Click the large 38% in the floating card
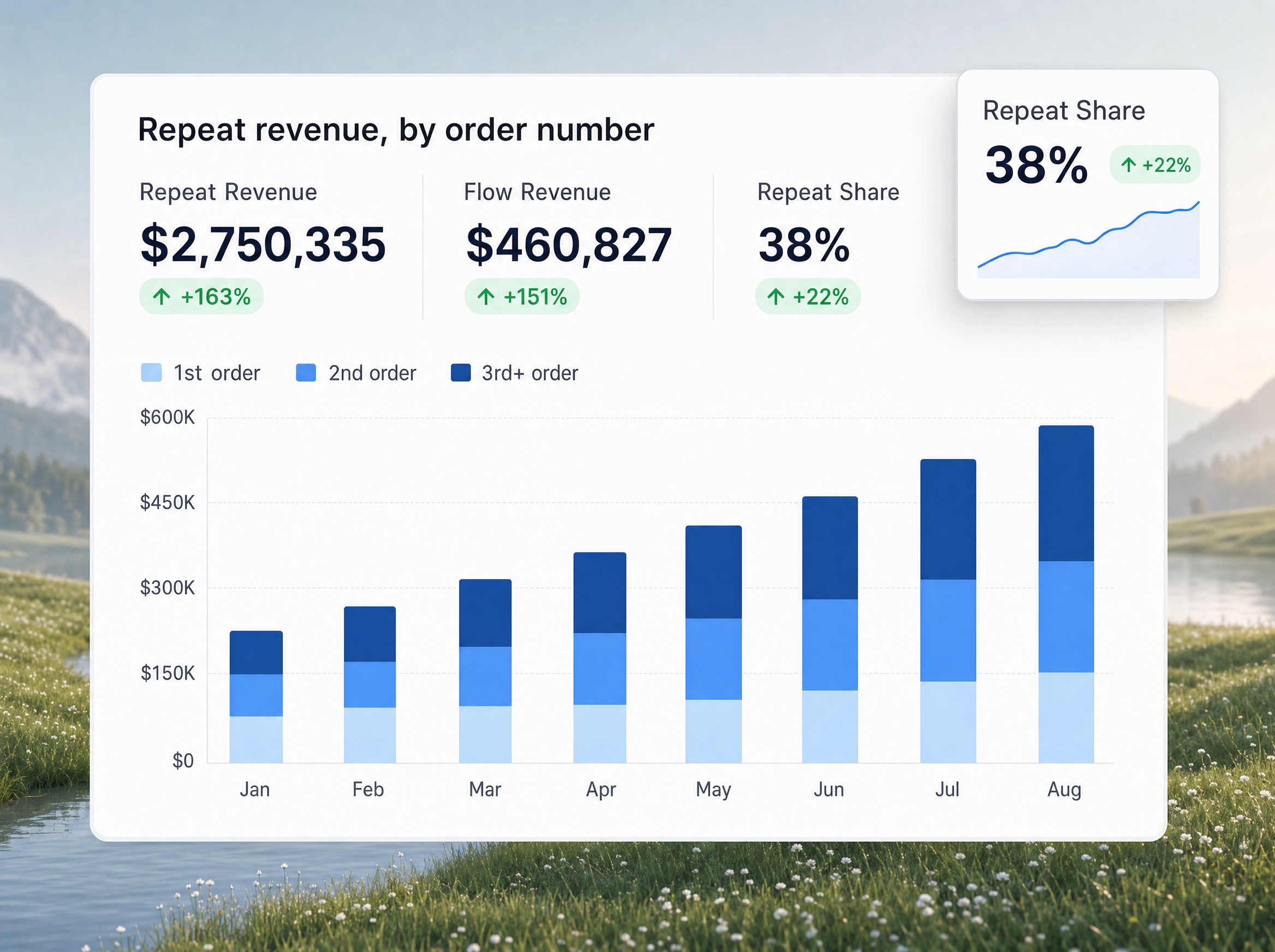The width and height of the screenshot is (1275, 952). point(1036,165)
